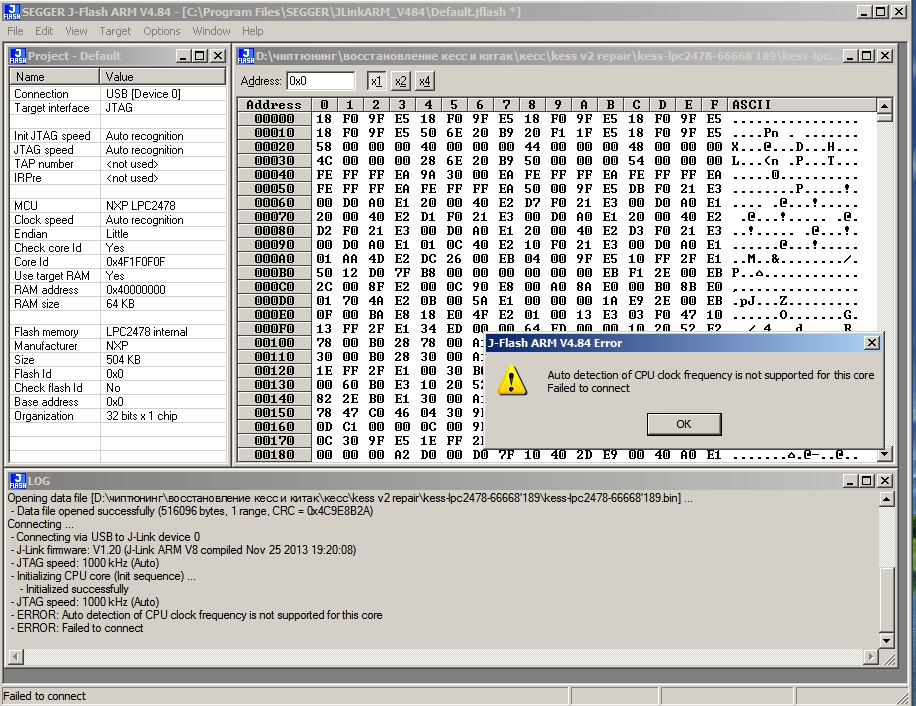Viewport: 916px width, 706px height.
Task: Maximize the data file hex window
Action: (867, 55)
